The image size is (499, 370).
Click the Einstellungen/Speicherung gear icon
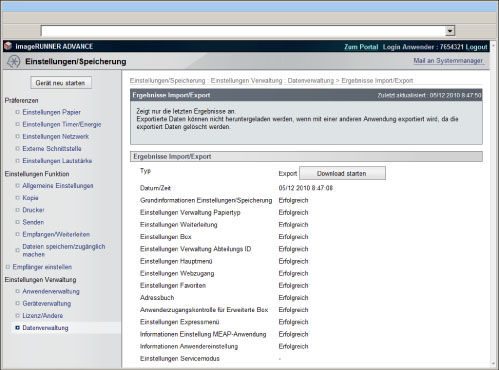[14, 61]
